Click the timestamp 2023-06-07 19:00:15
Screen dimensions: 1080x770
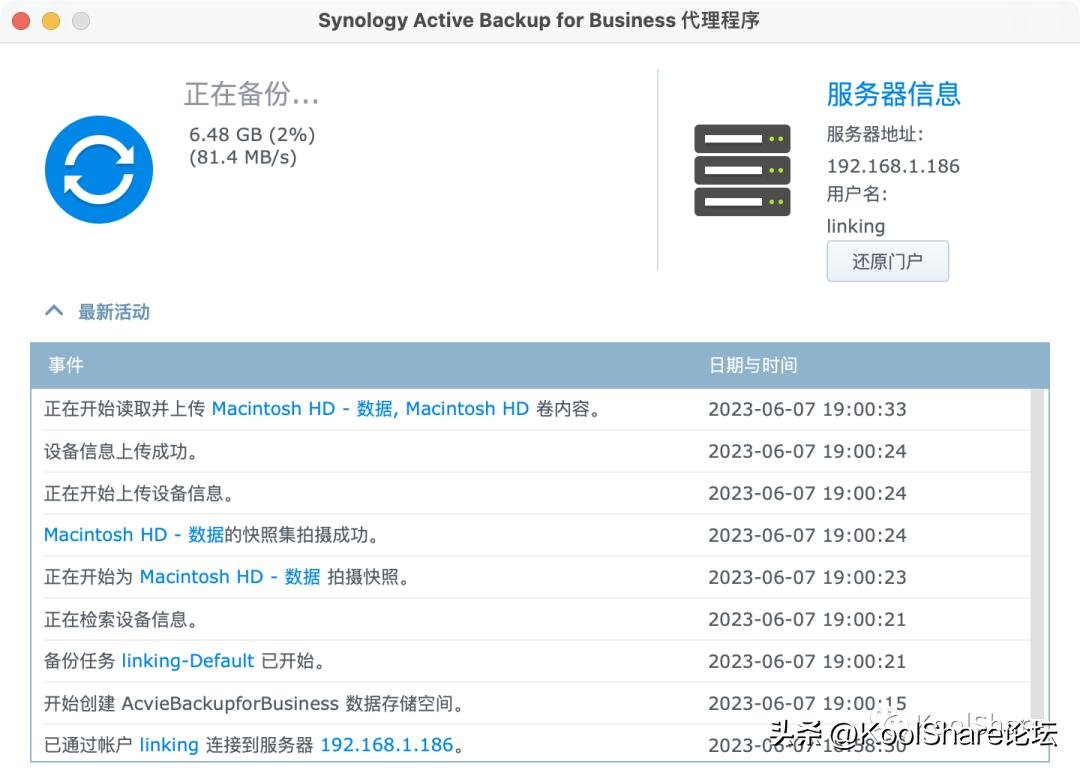(x=807, y=703)
